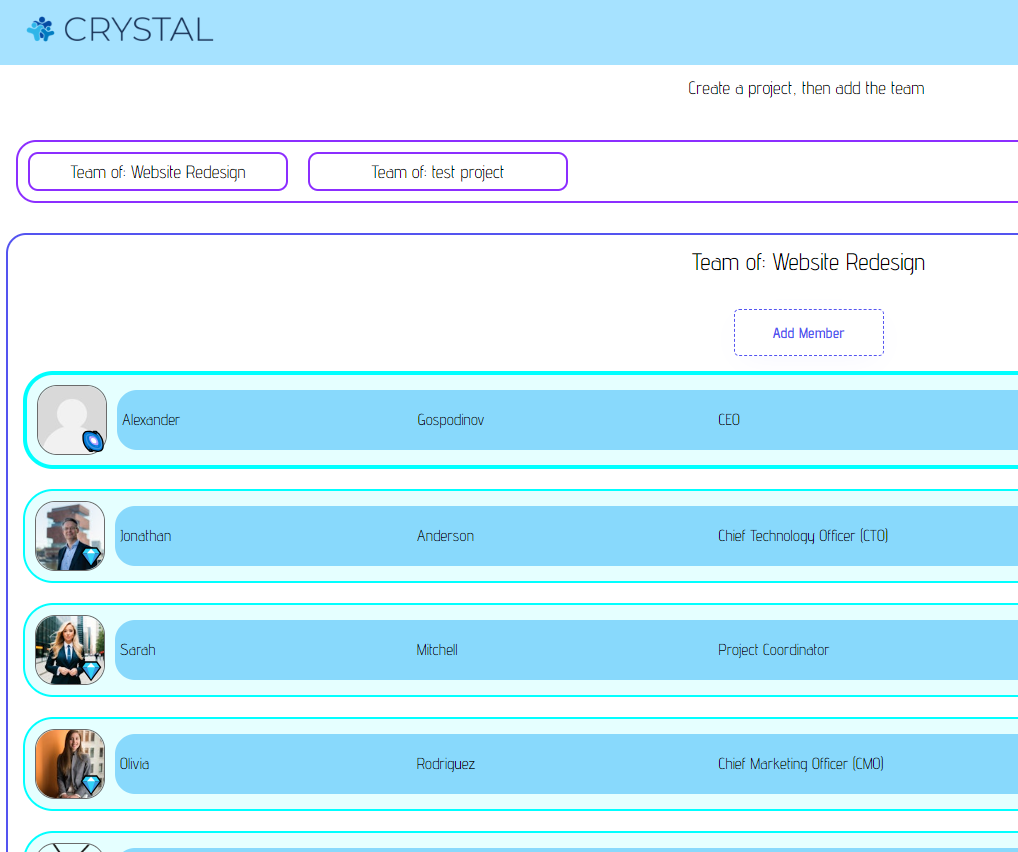
Task: Click the Project Coordinator role
Action: coord(773,650)
